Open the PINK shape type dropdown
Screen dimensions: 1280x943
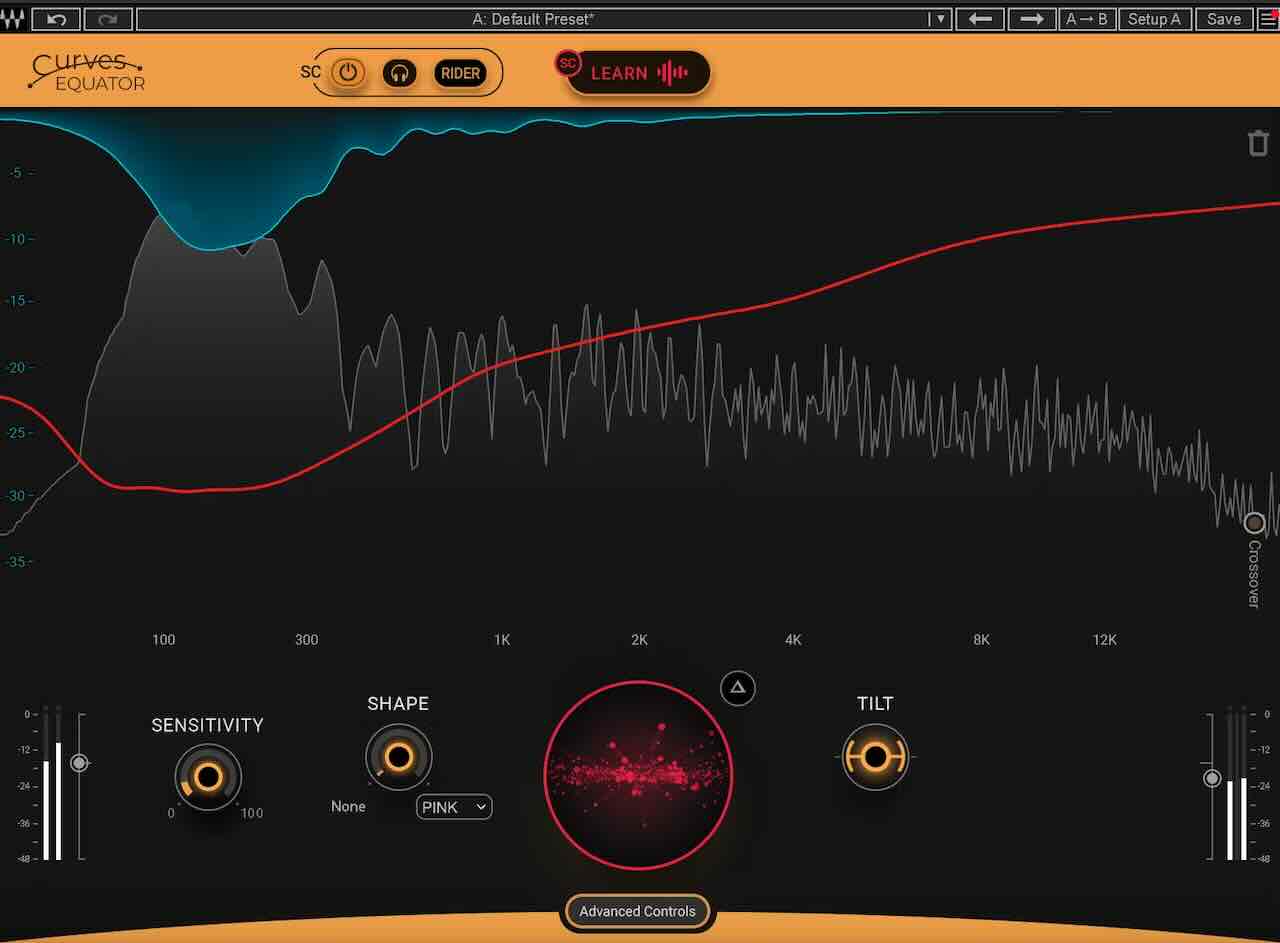click(454, 807)
